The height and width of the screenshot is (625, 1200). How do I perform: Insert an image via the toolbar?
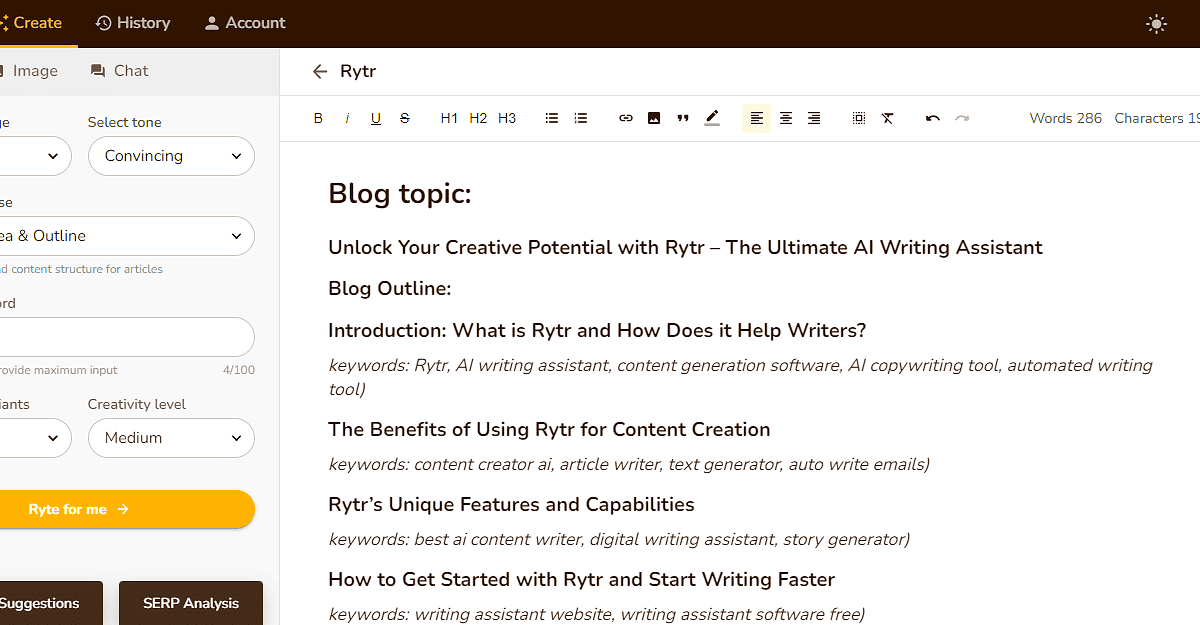(654, 117)
